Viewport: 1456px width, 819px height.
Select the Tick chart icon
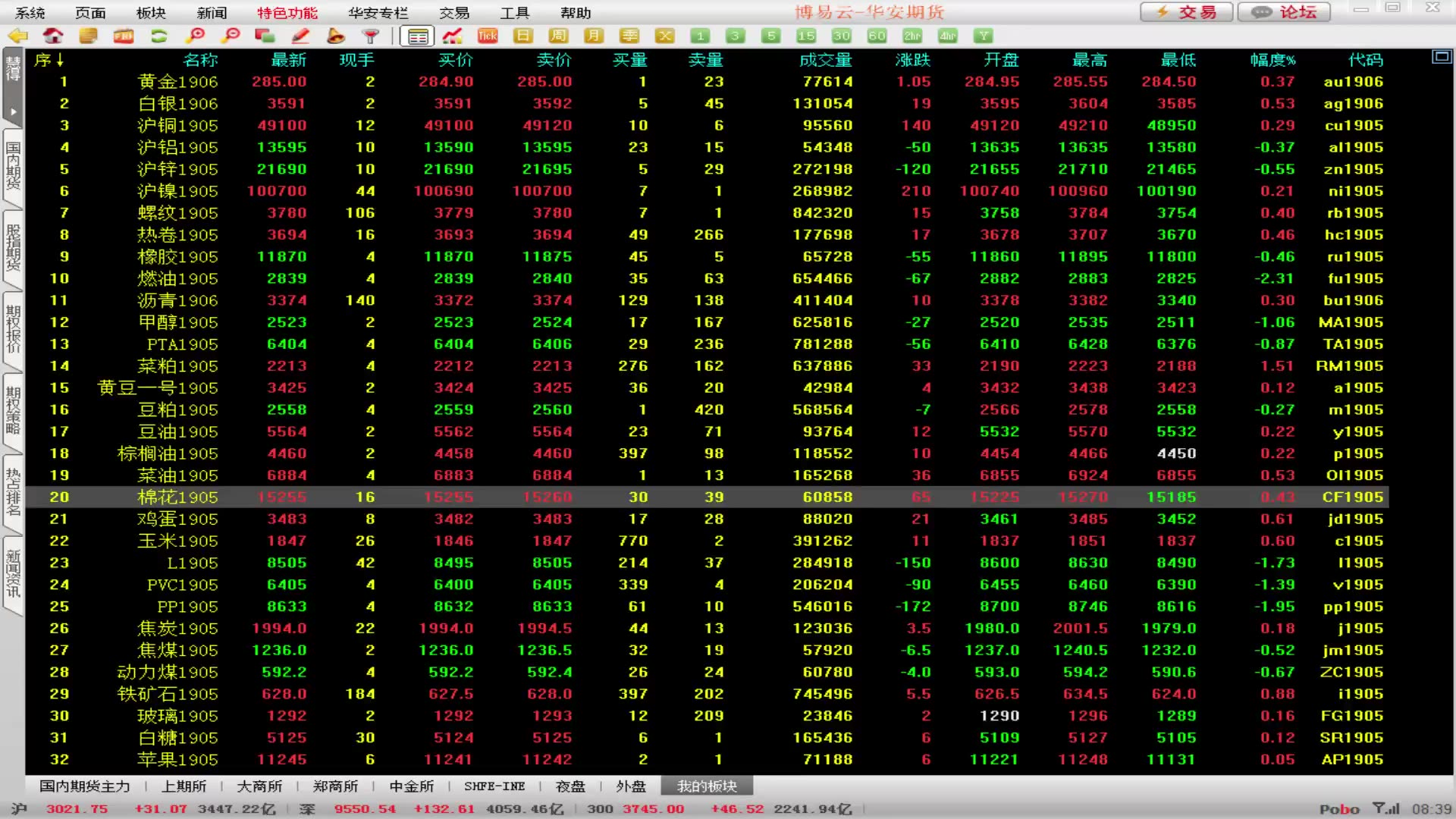tap(488, 36)
